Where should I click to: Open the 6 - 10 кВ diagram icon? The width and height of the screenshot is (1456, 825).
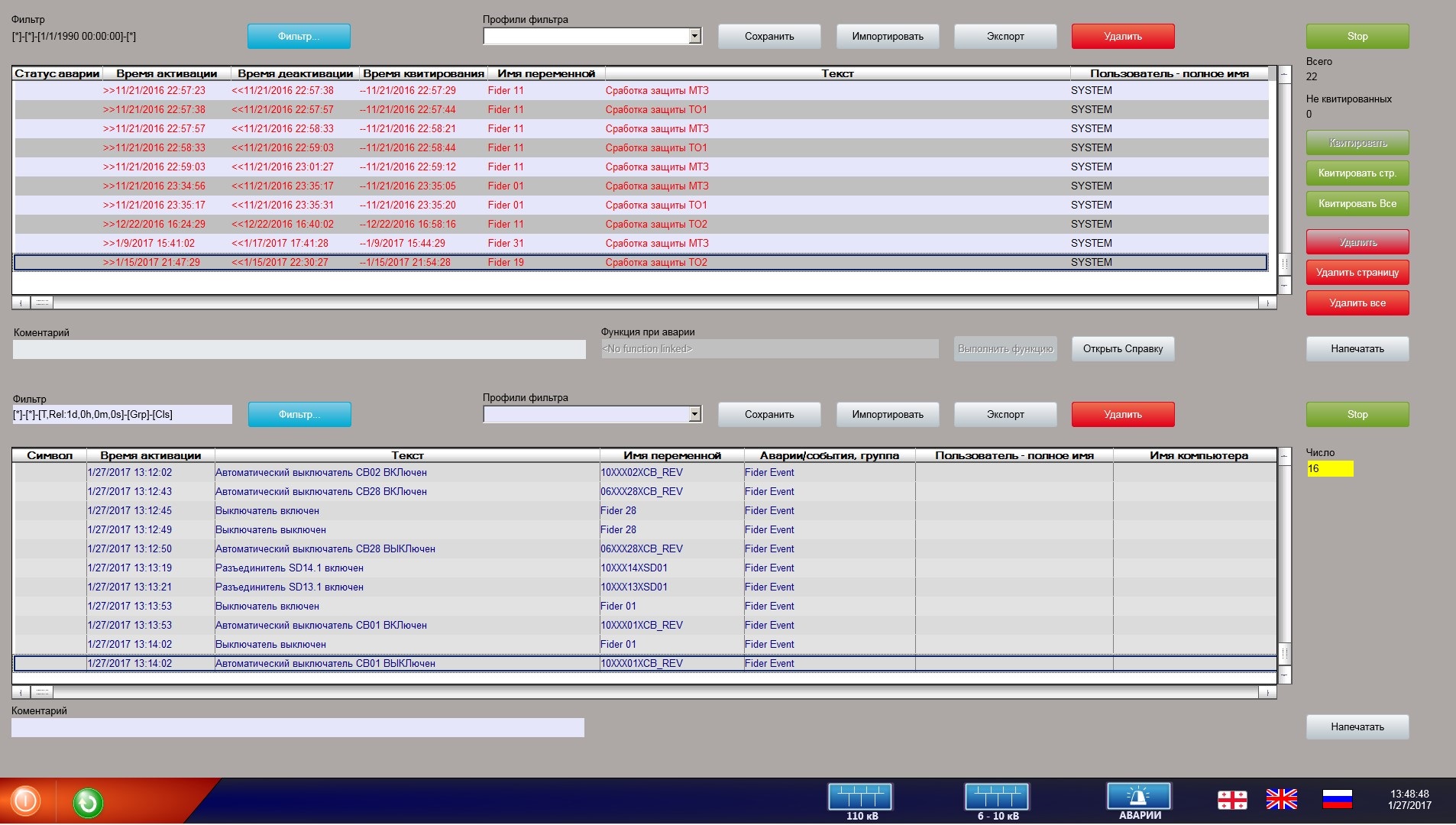[997, 797]
